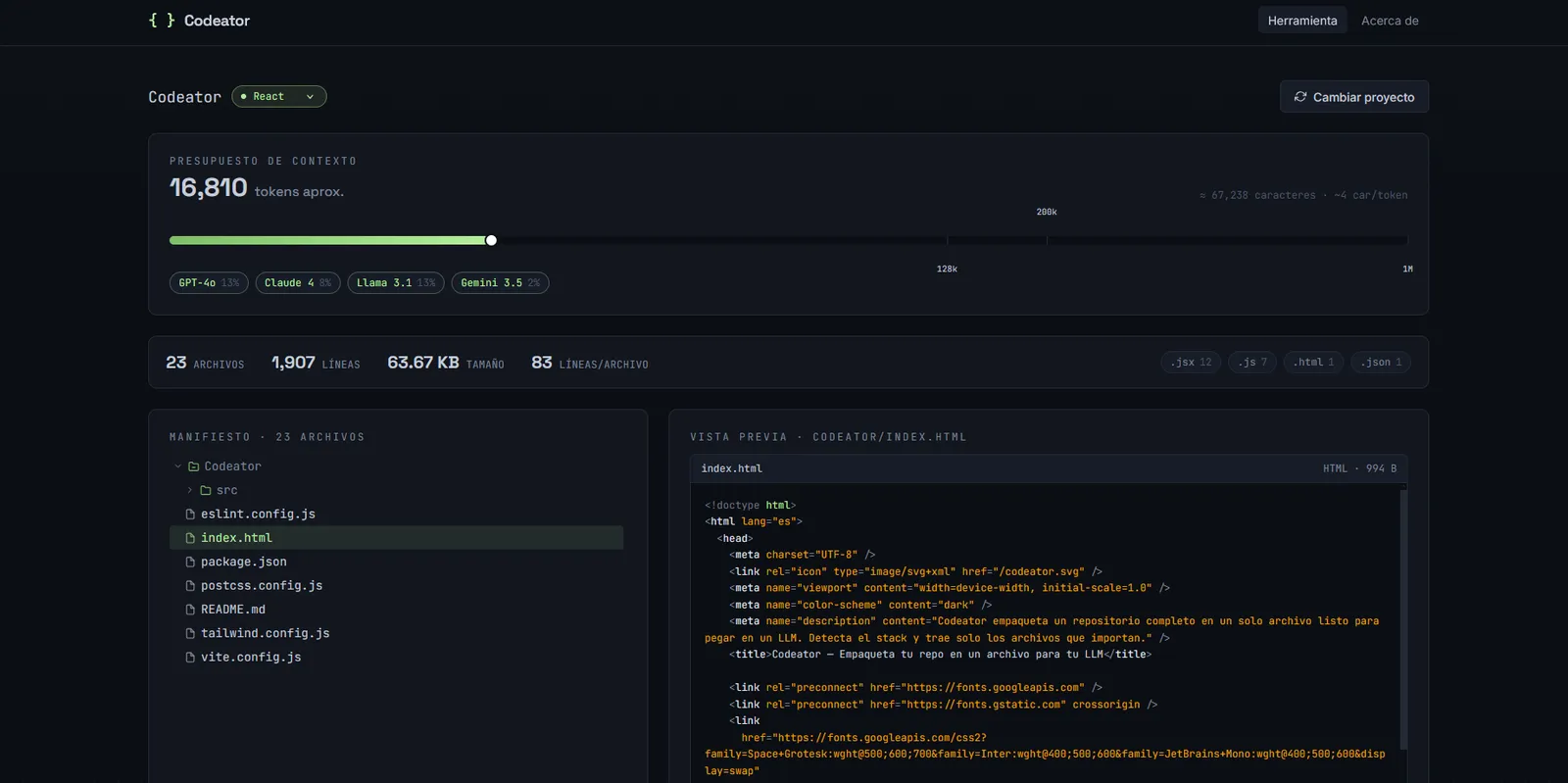The width and height of the screenshot is (1568, 783).
Task: Click the index.html preview file header
Action: (x=1049, y=468)
